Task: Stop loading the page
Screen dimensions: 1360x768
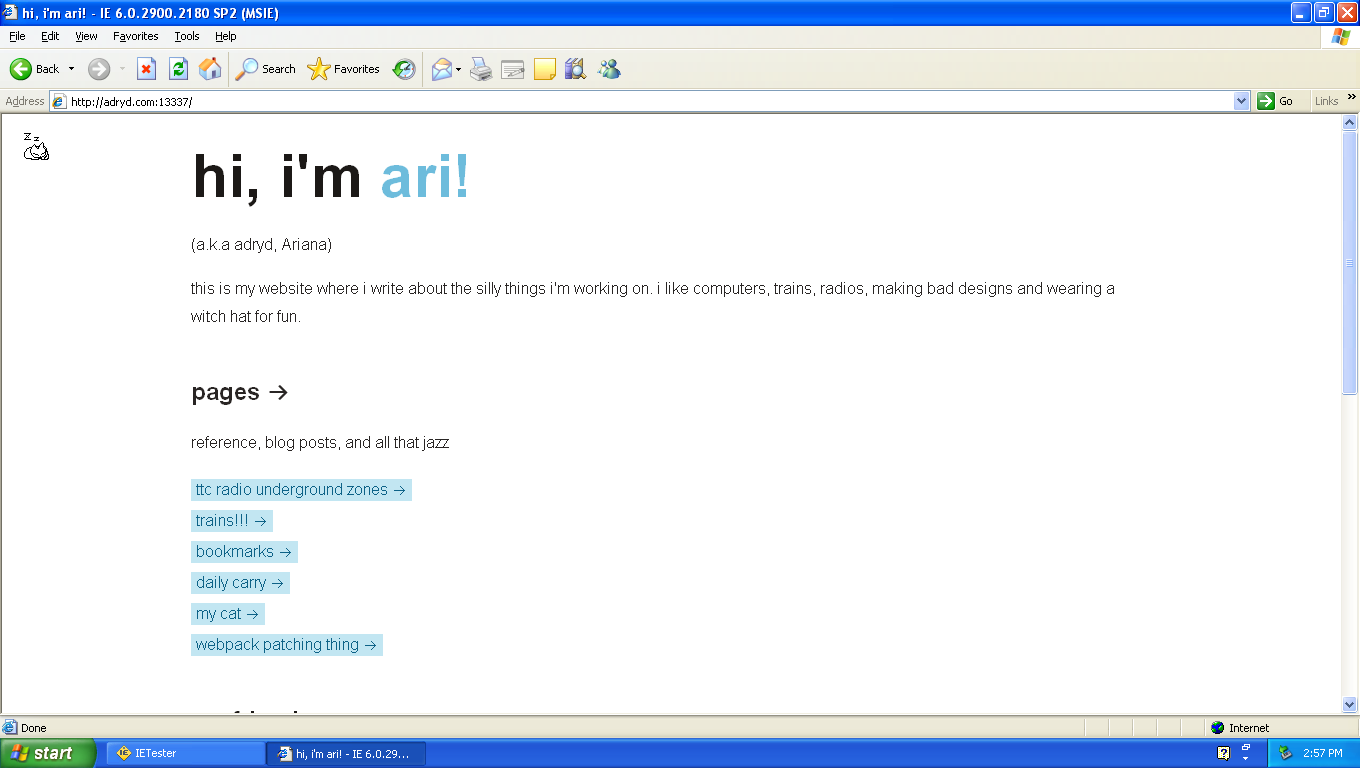Action: pyautogui.click(x=147, y=68)
